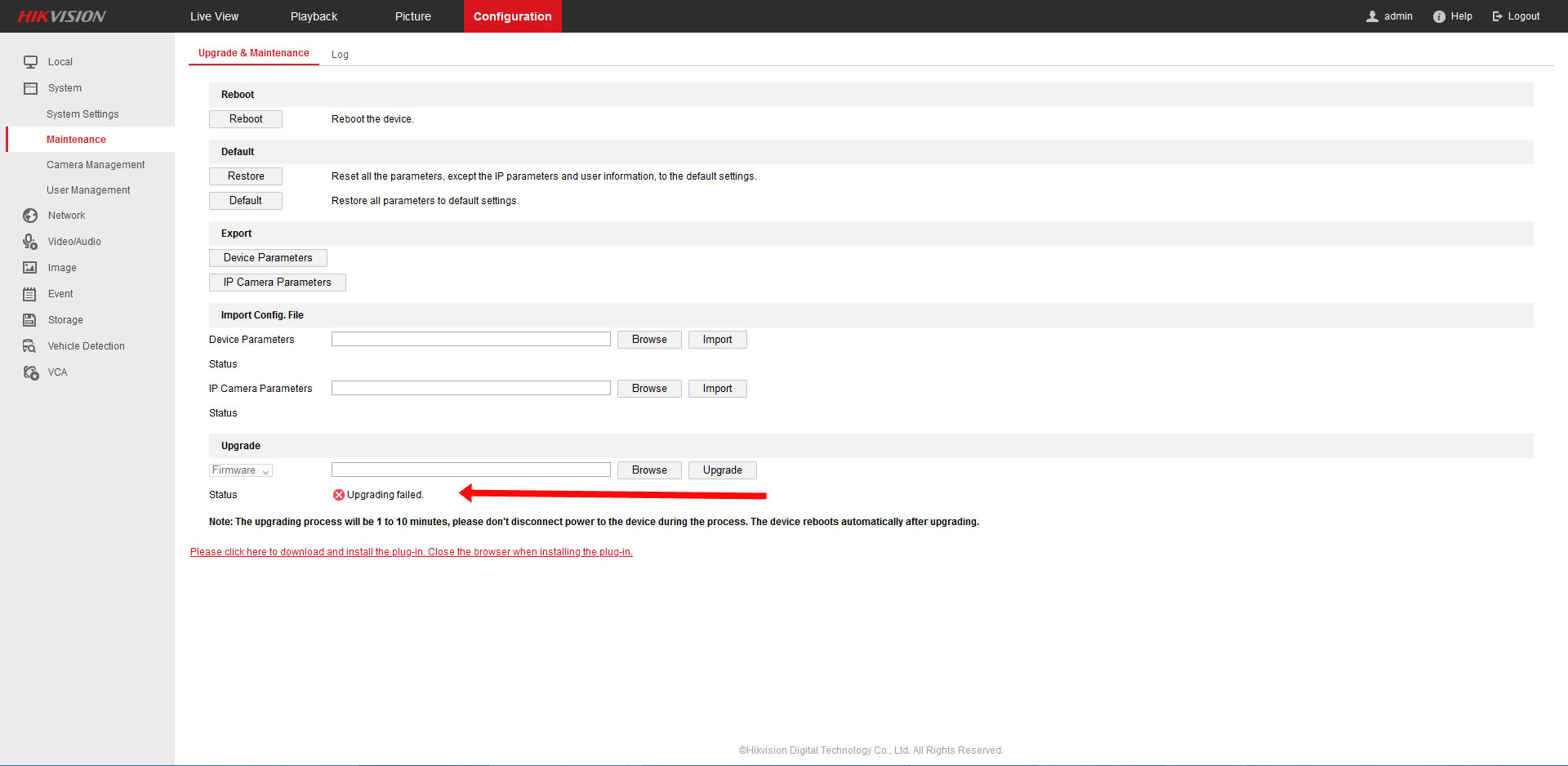Select the Video/Audio icon in sidebar
Image resolution: width=1568 pixels, height=766 pixels.
(30, 242)
